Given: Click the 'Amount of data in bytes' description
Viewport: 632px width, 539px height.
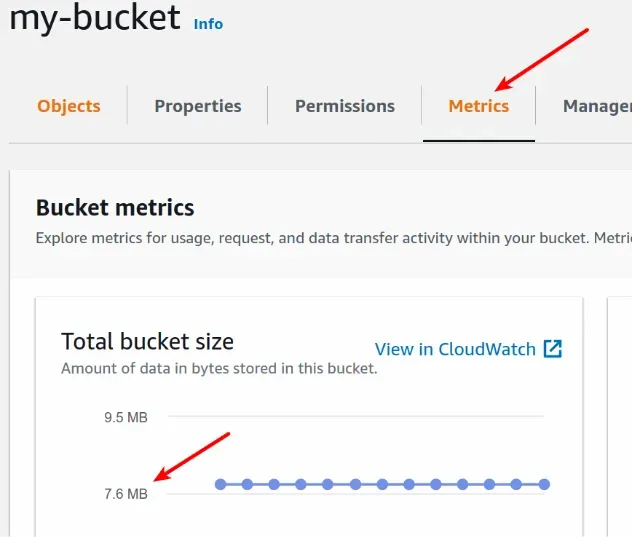Looking at the screenshot, I should (x=219, y=368).
